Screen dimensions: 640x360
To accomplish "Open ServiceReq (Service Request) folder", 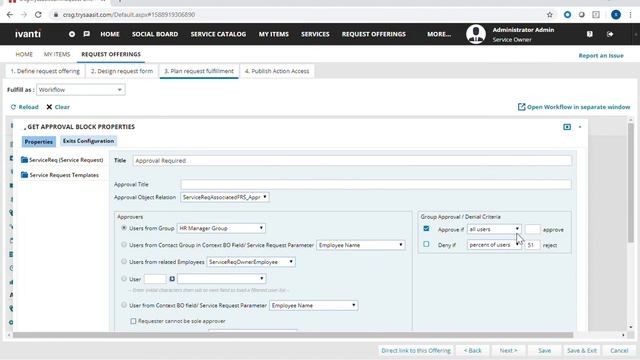I will [62, 160].
